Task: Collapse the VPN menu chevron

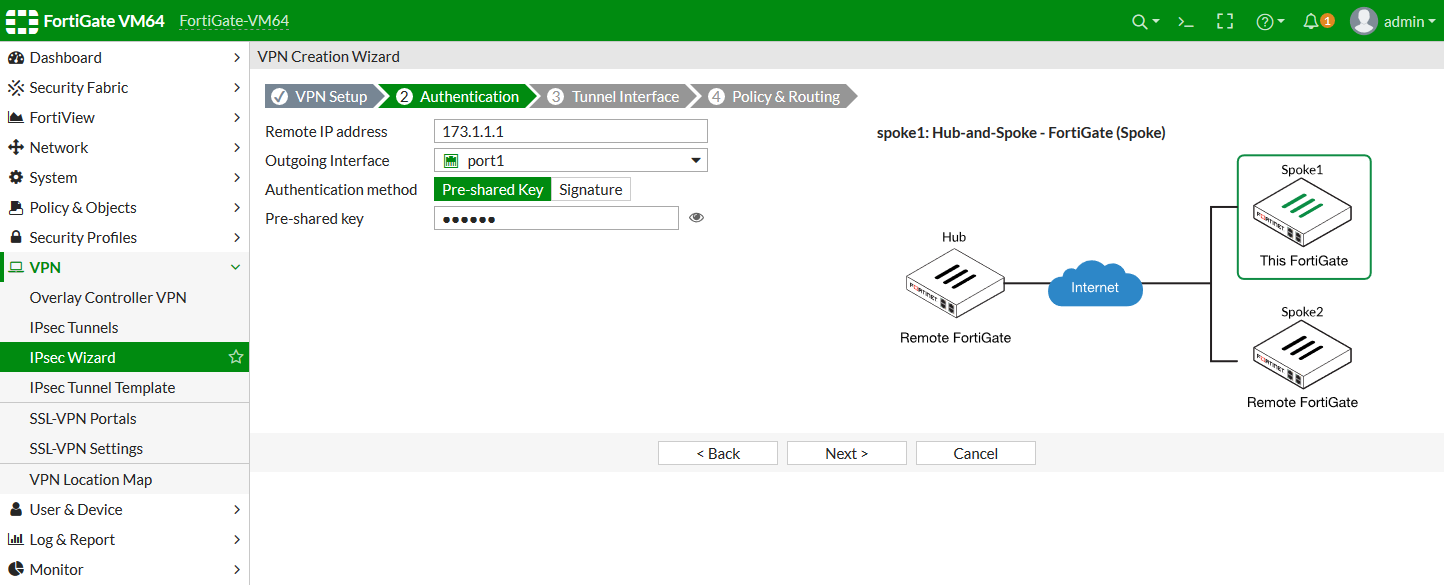Action: point(236,268)
